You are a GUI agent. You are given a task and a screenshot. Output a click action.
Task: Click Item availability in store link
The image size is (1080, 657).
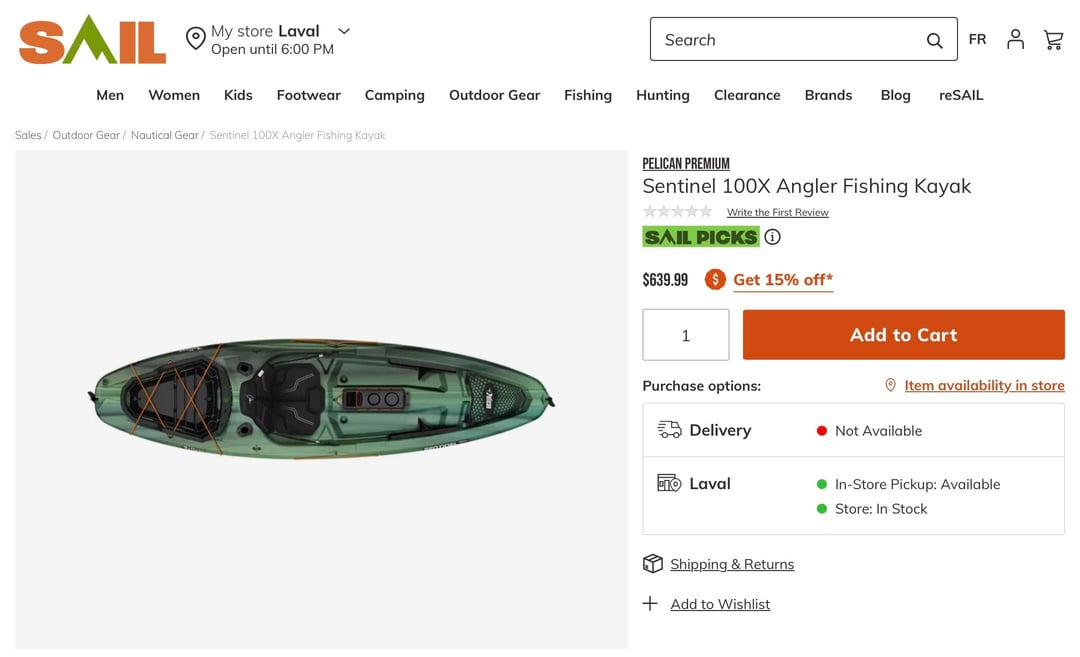pos(984,385)
